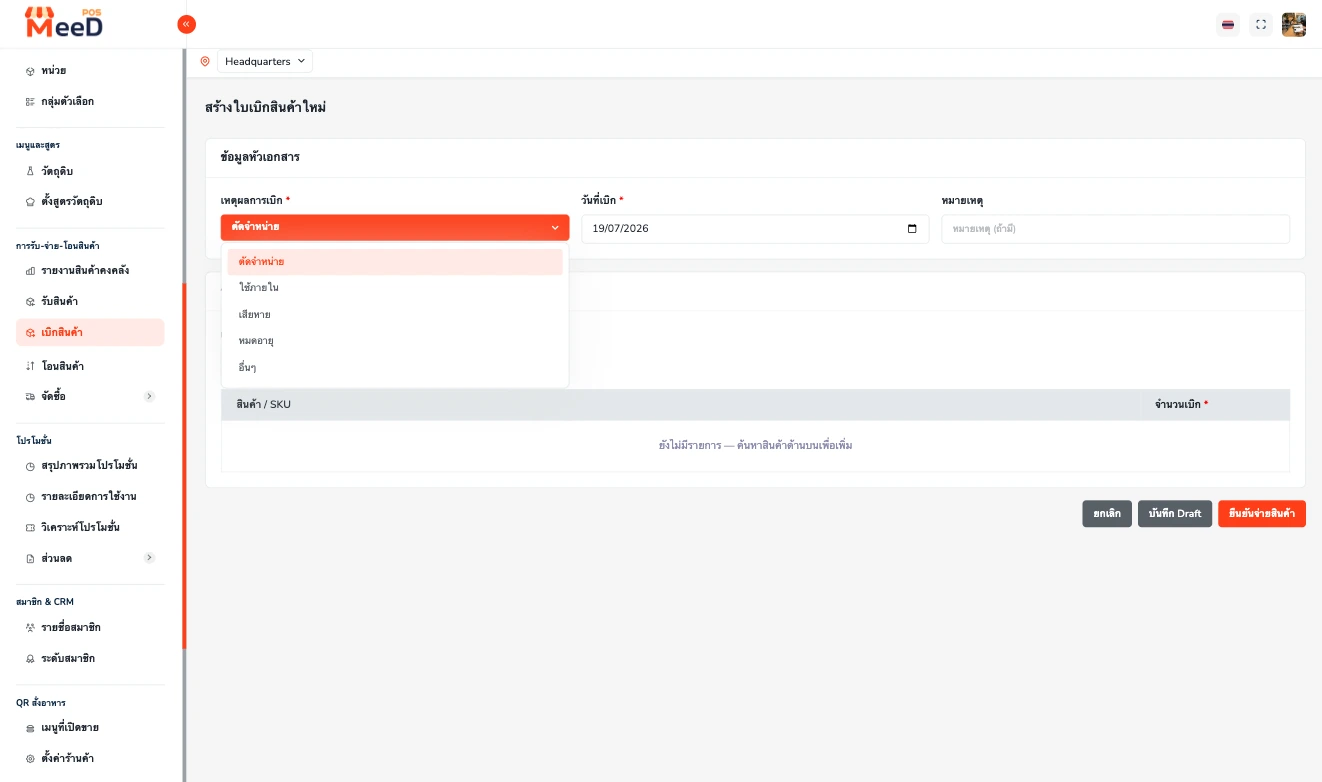Click the ข้อมูลหัวเอกสาร section title
Image resolution: width=1322 pixels, height=782 pixels.
click(x=260, y=158)
